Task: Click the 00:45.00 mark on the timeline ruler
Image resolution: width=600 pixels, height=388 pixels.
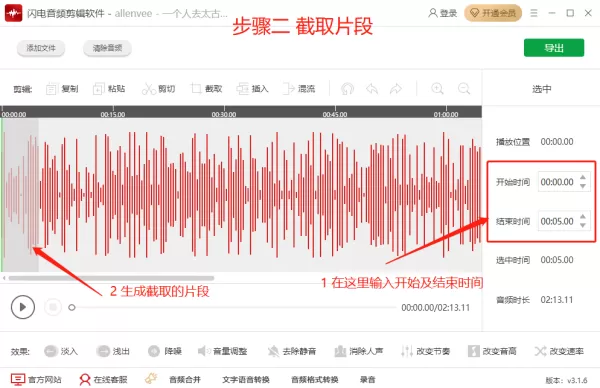Action: [x=335, y=114]
